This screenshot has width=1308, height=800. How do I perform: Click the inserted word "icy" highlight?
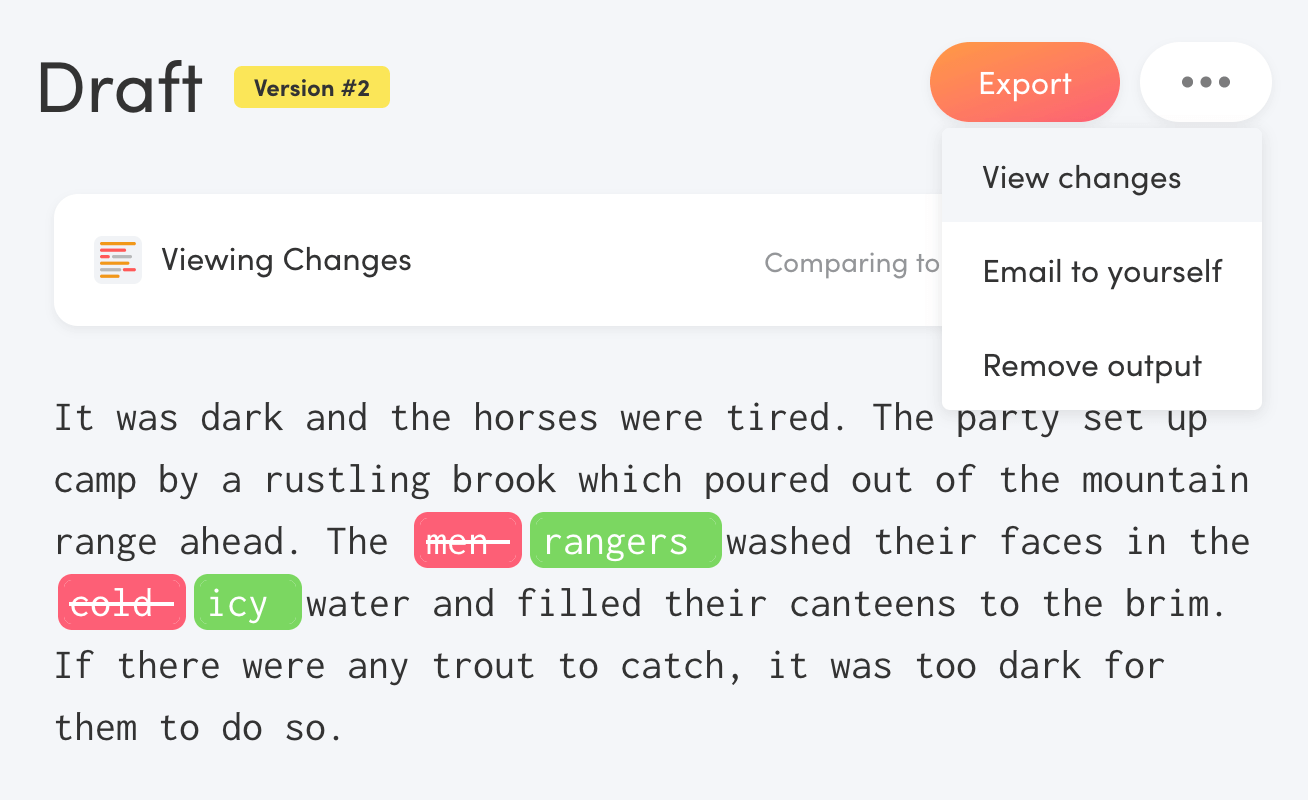[x=248, y=603]
